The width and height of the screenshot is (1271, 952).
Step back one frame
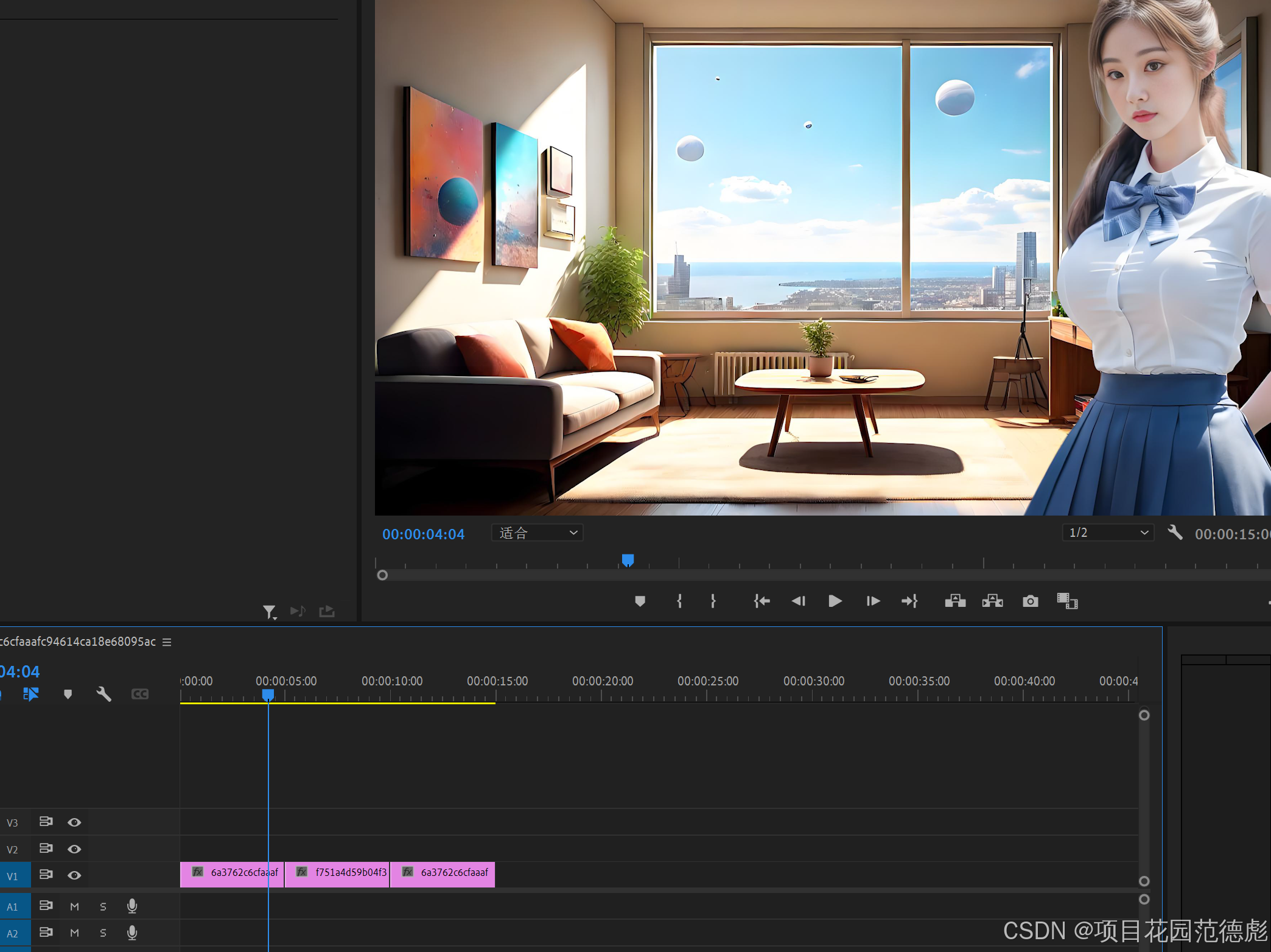798,601
